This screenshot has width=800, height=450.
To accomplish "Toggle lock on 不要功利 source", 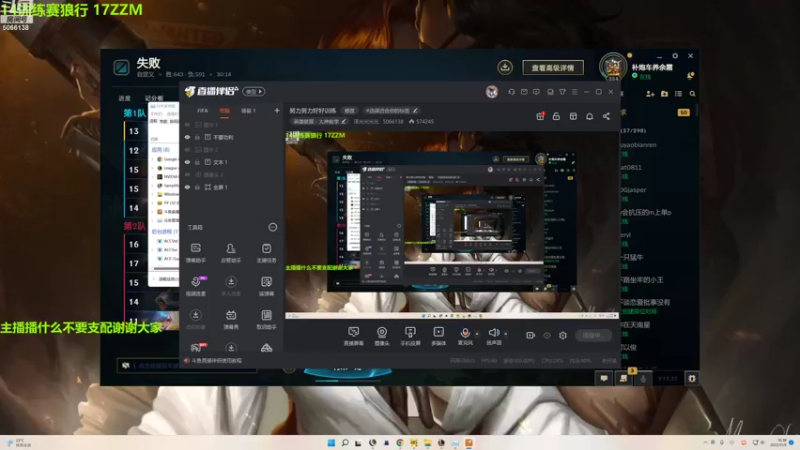I will coord(197,137).
